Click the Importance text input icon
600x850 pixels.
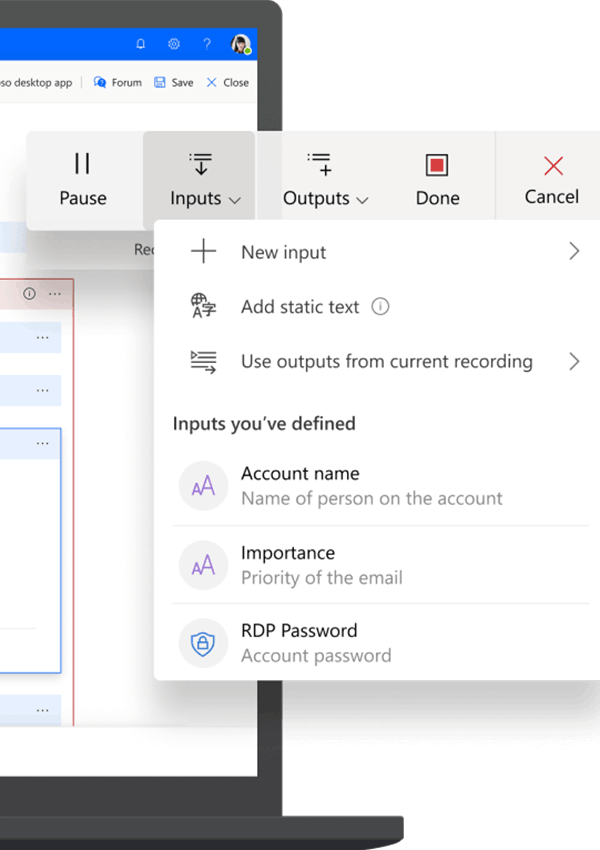click(203, 565)
